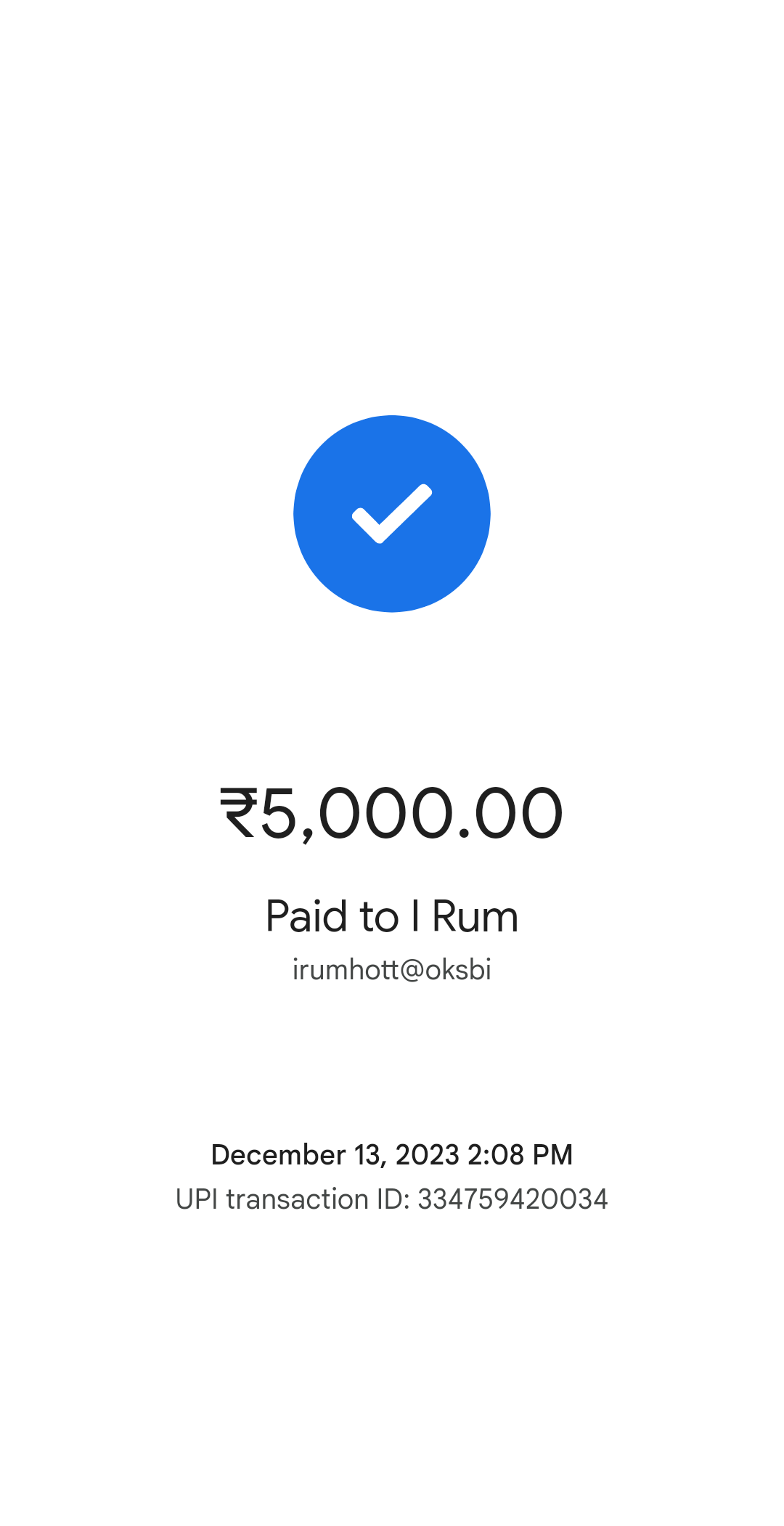
Task: Tap the @ symbol in the UPI address
Action: [412, 970]
